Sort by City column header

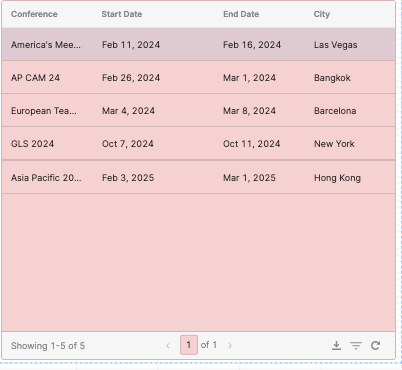pyautogui.click(x=322, y=14)
